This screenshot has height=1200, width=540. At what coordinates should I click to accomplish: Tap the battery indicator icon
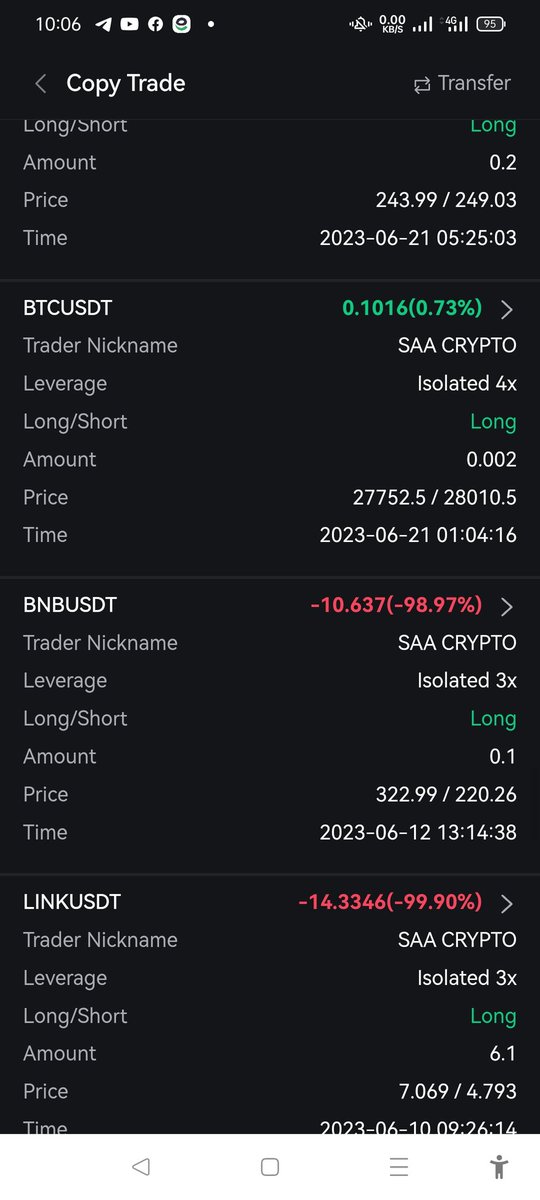pyautogui.click(x=490, y=24)
